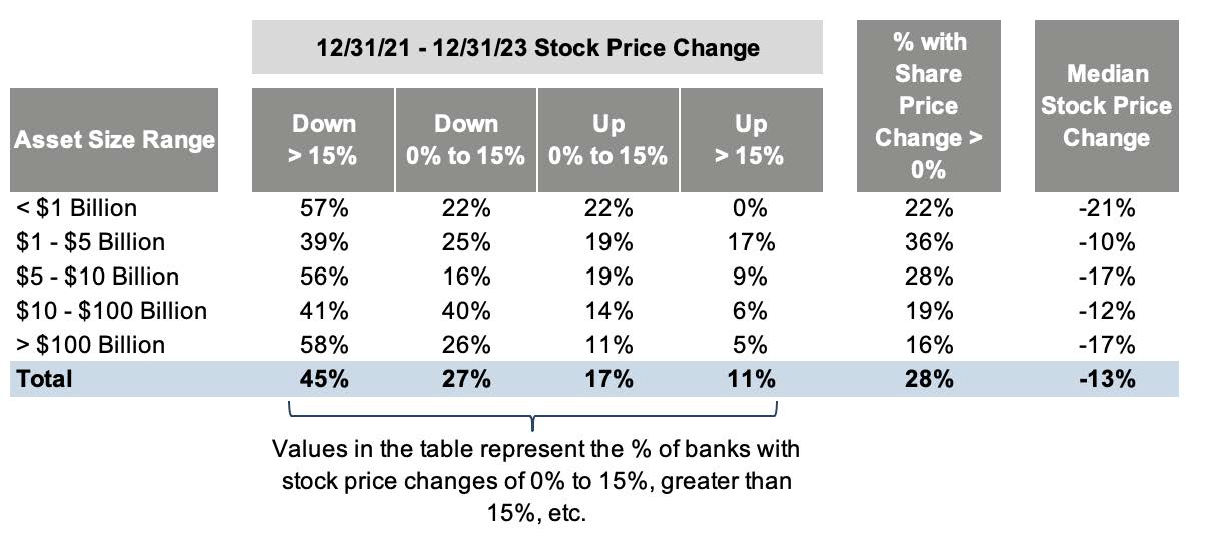Click the 'Down 0% to 15%' column header
The height and width of the screenshot is (539, 1225).
466,139
